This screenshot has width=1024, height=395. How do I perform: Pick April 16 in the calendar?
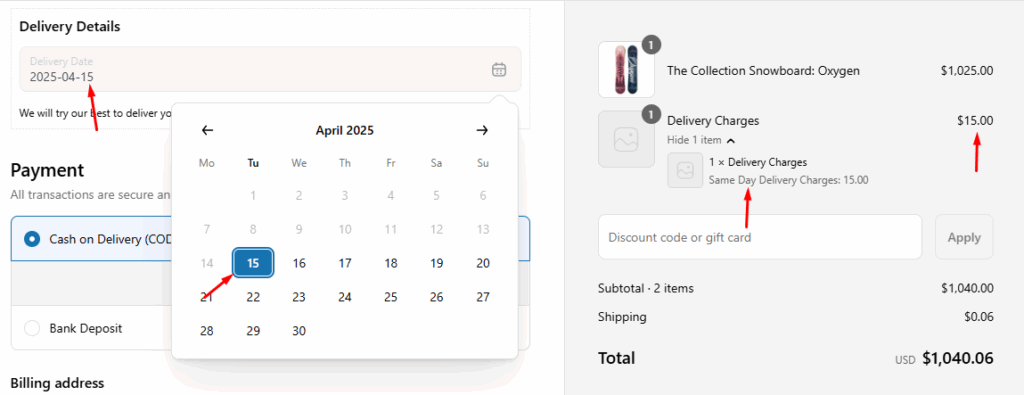pyautogui.click(x=299, y=263)
